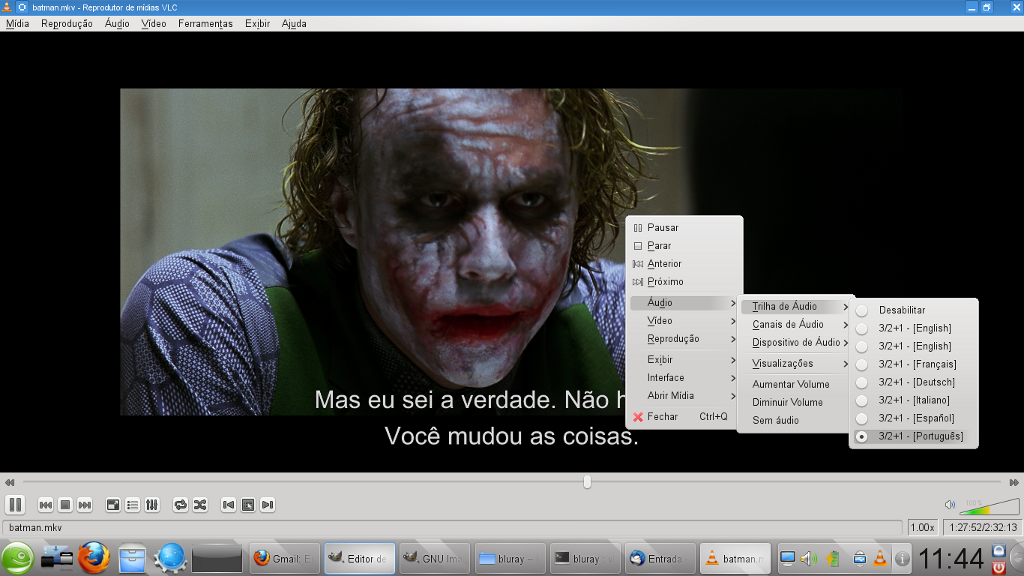The width and height of the screenshot is (1024, 576).
Task: Stop playback using the toolbar stop icon
Action: tap(65, 505)
